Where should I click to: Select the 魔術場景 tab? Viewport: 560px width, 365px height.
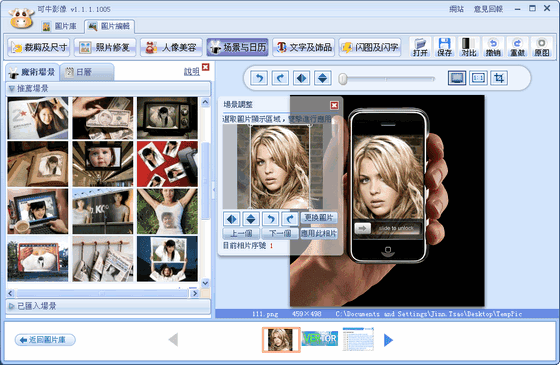point(32,72)
